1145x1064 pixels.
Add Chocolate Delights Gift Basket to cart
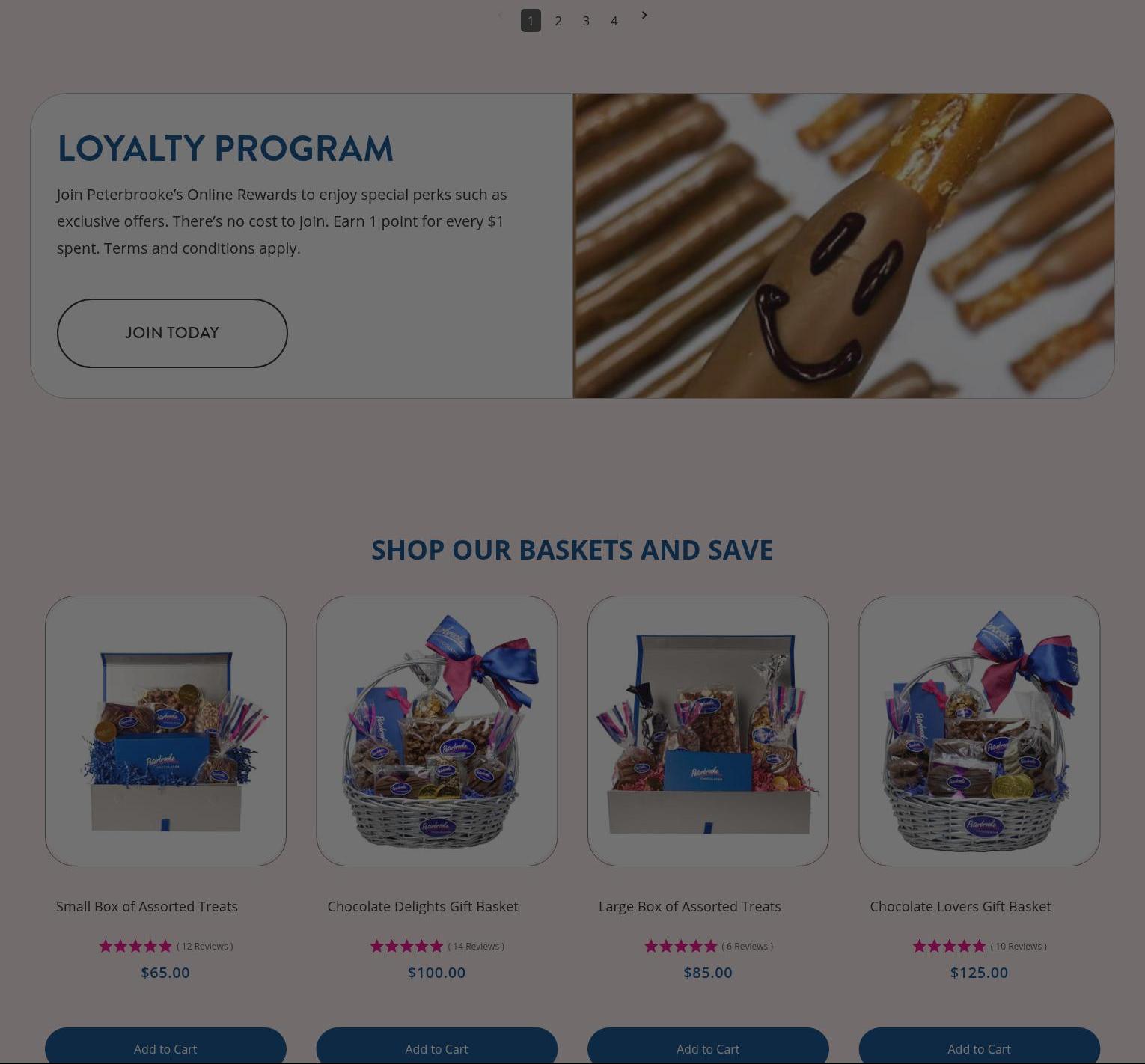tap(437, 1045)
